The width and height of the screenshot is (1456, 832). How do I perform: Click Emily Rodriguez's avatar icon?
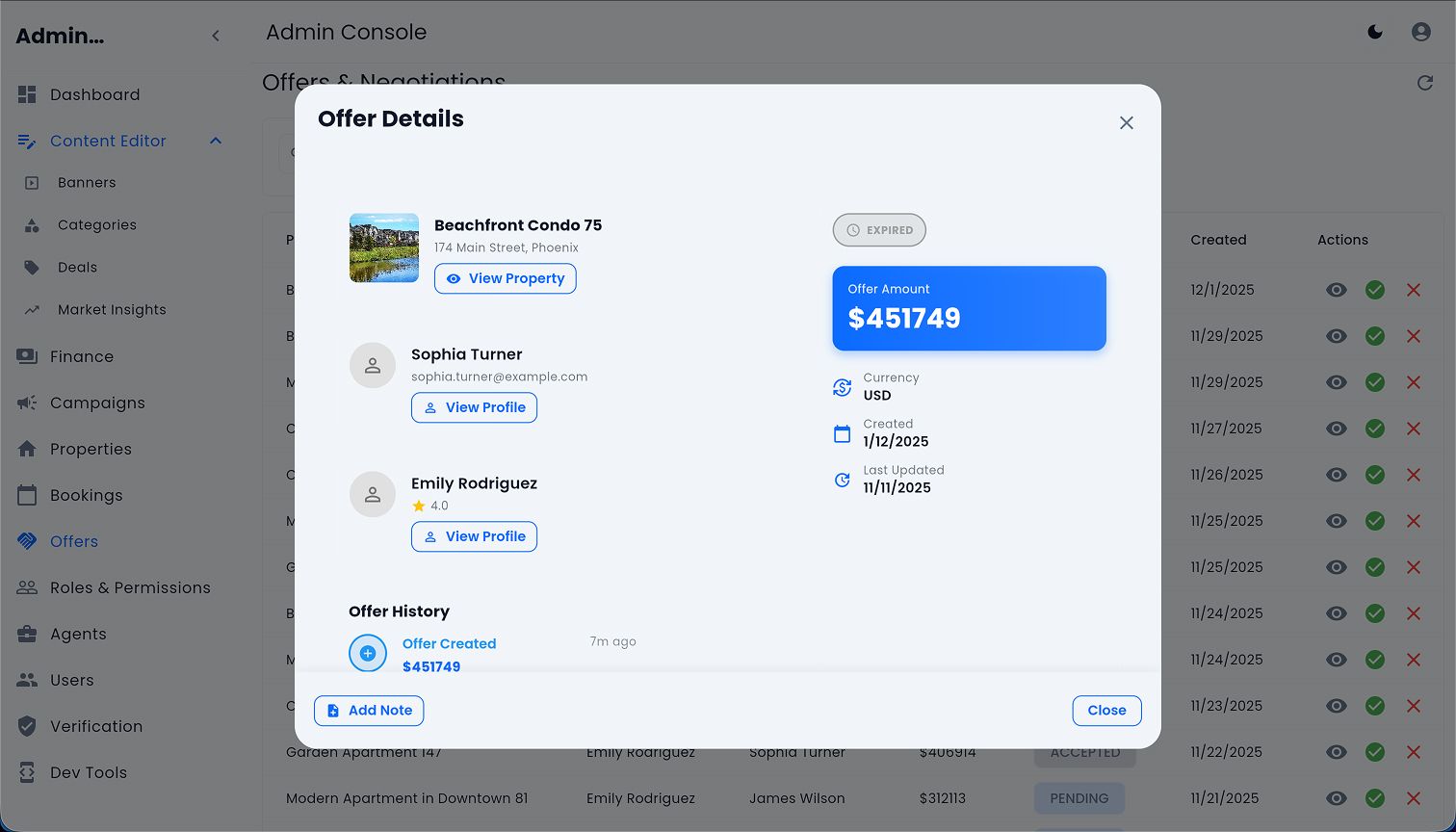pyautogui.click(x=373, y=495)
